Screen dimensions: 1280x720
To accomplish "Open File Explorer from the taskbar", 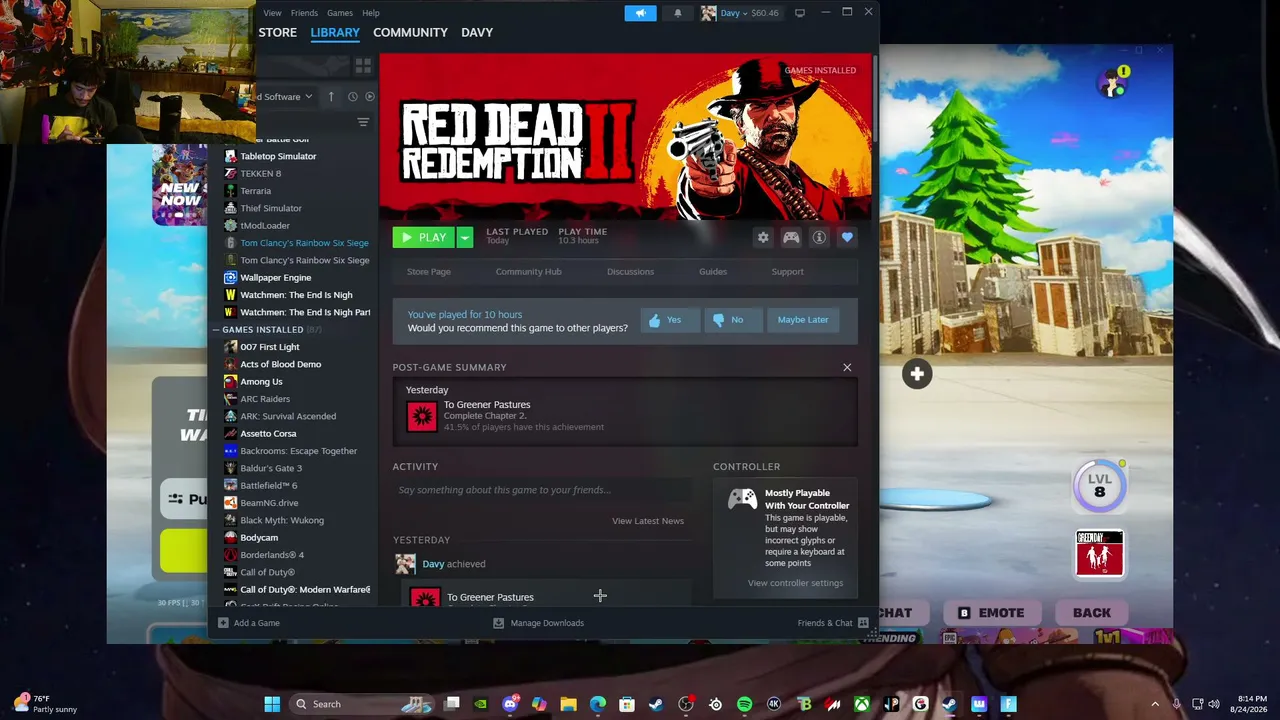I will click(568, 704).
